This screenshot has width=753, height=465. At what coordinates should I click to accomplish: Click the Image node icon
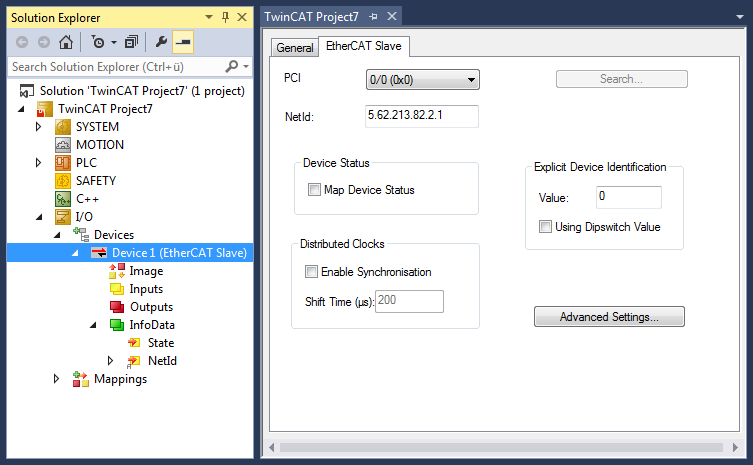(117, 271)
